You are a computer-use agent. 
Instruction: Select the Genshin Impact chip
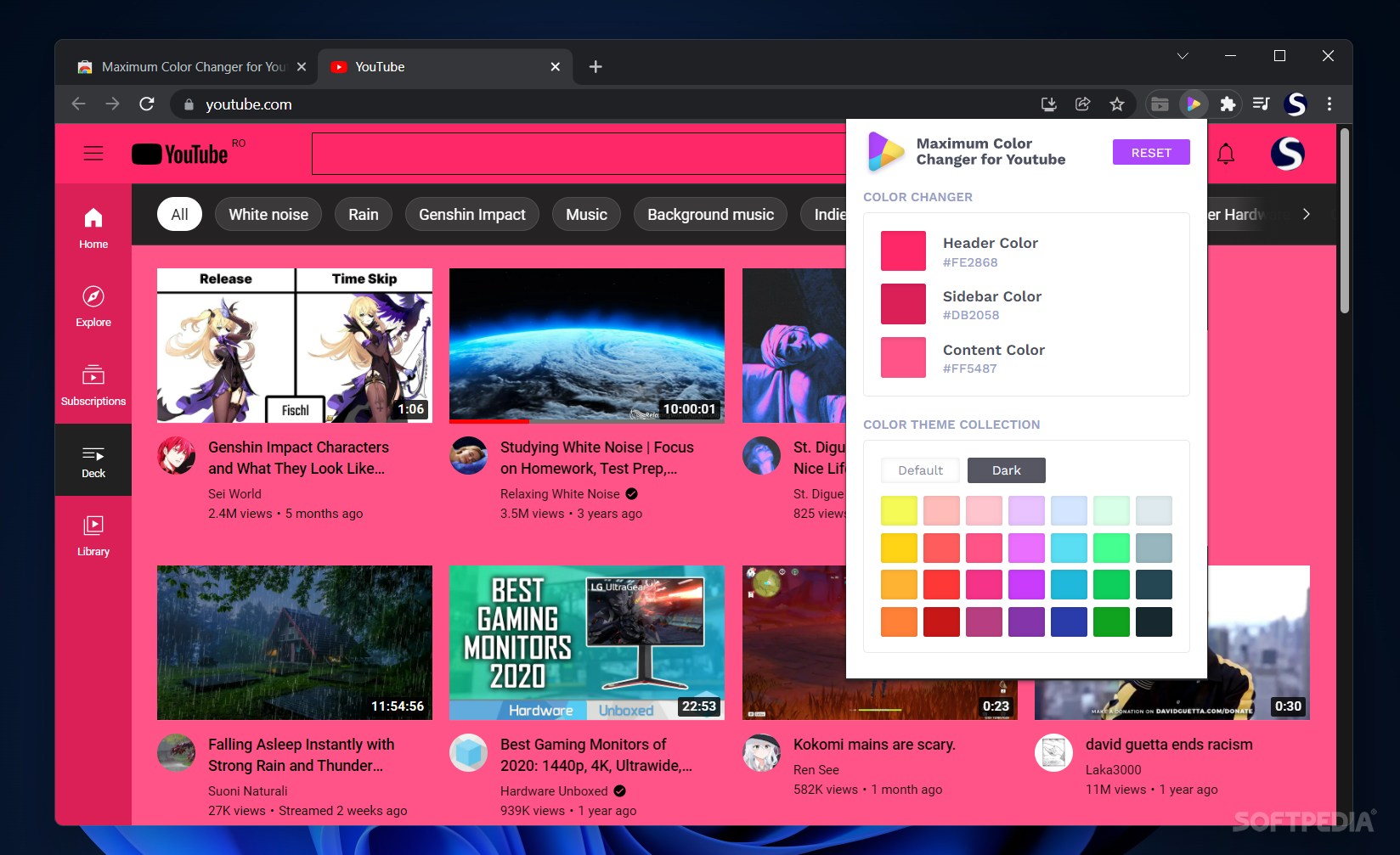tap(472, 214)
